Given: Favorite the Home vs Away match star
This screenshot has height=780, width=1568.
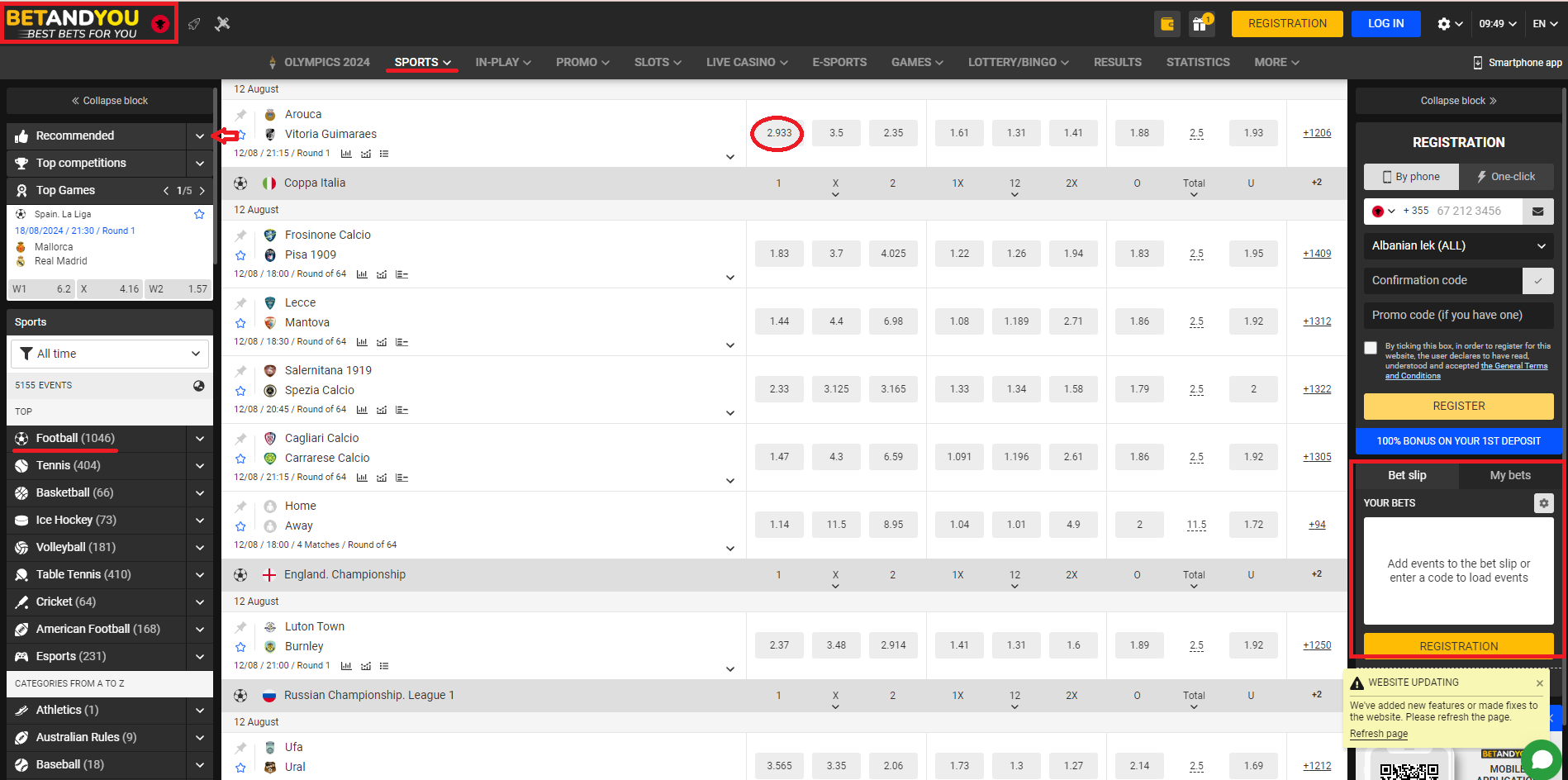Looking at the screenshot, I should tap(240, 527).
